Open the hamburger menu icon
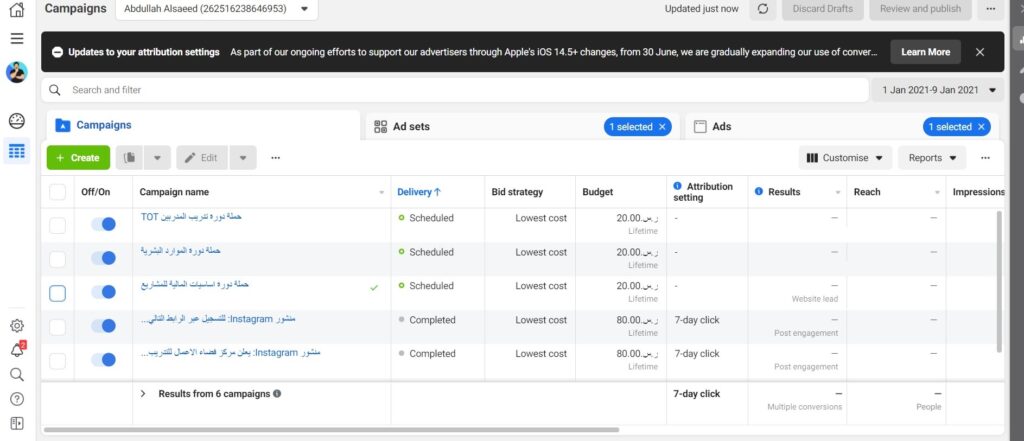The width and height of the screenshot is (1024, 441). [16, 38]
